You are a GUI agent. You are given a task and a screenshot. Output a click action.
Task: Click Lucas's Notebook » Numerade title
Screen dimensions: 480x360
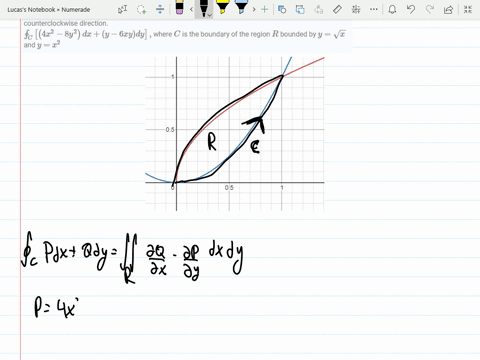(x=49, y=10)
